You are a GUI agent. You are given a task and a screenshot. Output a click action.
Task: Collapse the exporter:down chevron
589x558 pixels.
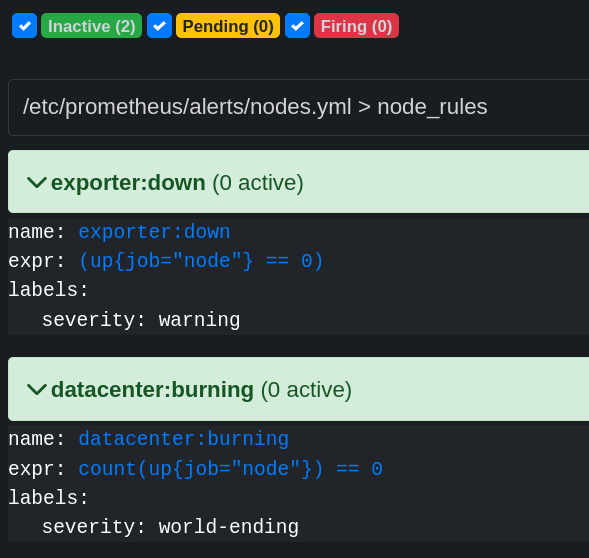click(37, 183)
